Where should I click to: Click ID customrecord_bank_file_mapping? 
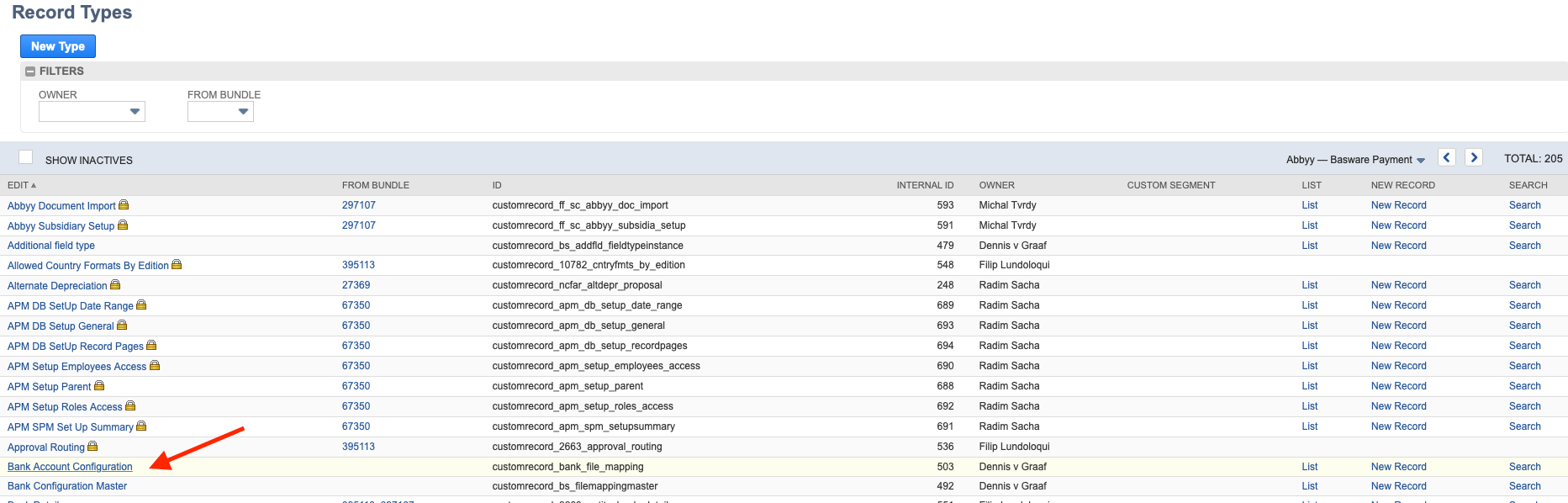click(x=568, y=467)
